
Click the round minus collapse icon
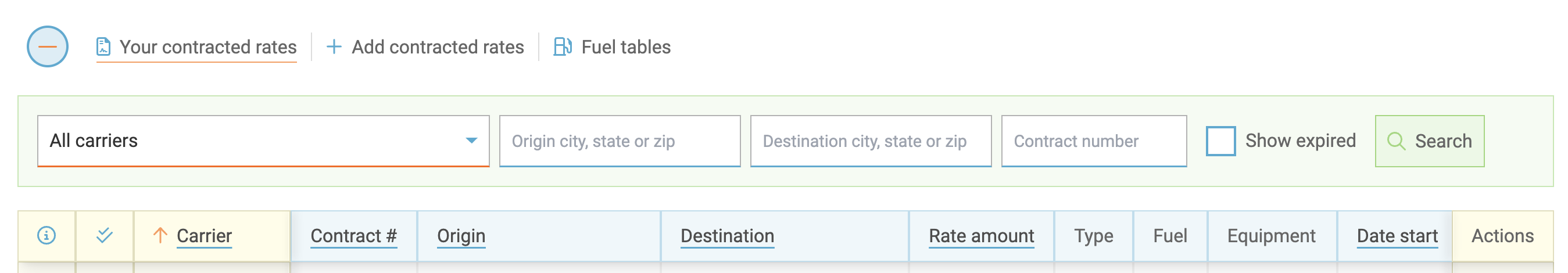tap(48, 47)
